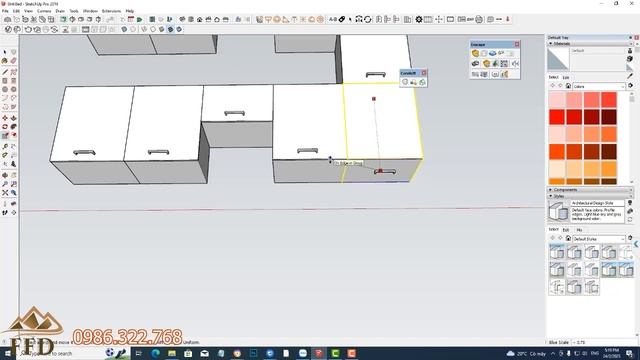Show hidden system tray icons chevron
Viewport: 640px width, 360px height.
pyautogui.click(x=553, y=353)
